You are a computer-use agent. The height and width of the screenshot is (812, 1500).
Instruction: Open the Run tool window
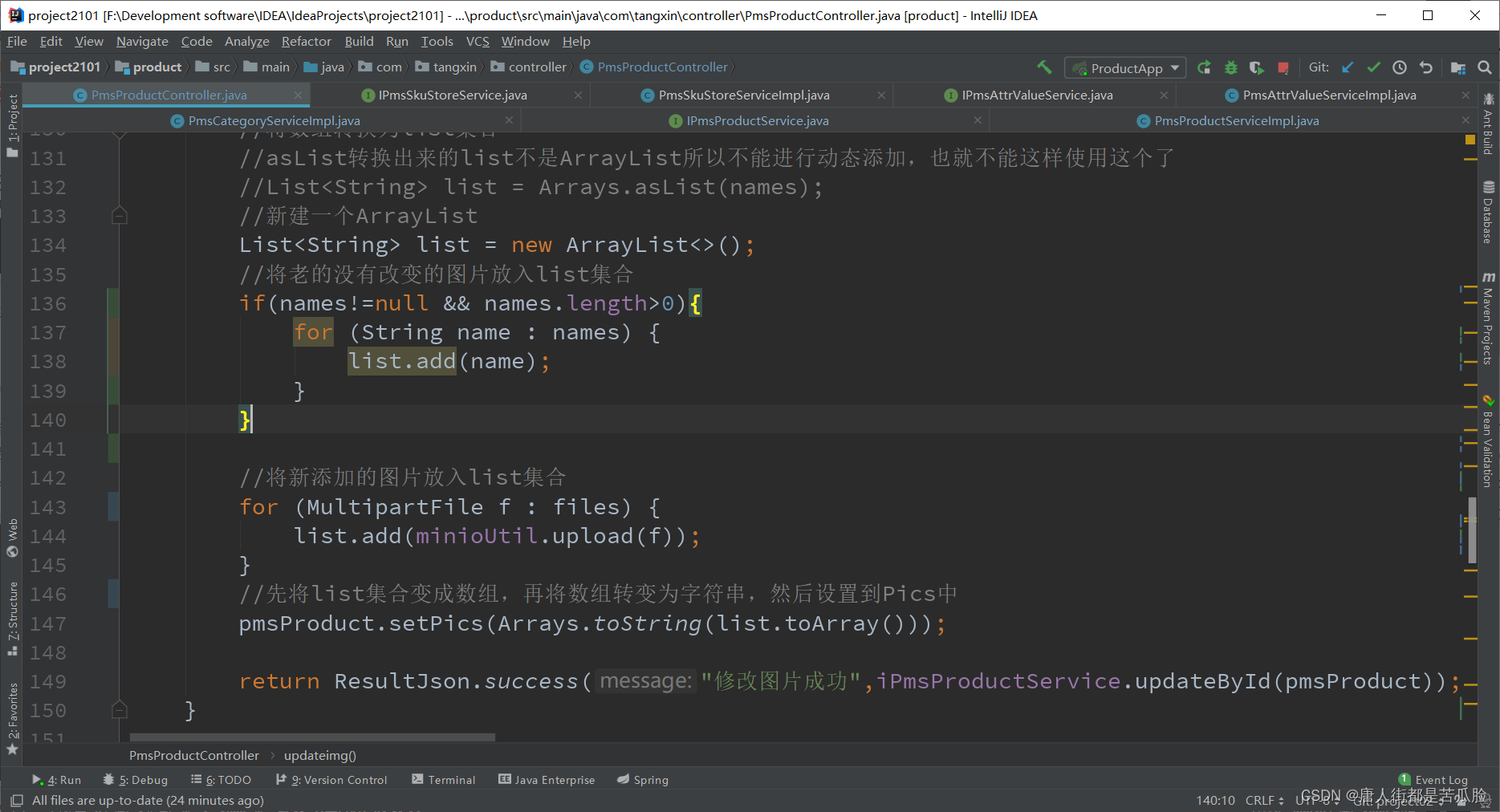point(56,780)
